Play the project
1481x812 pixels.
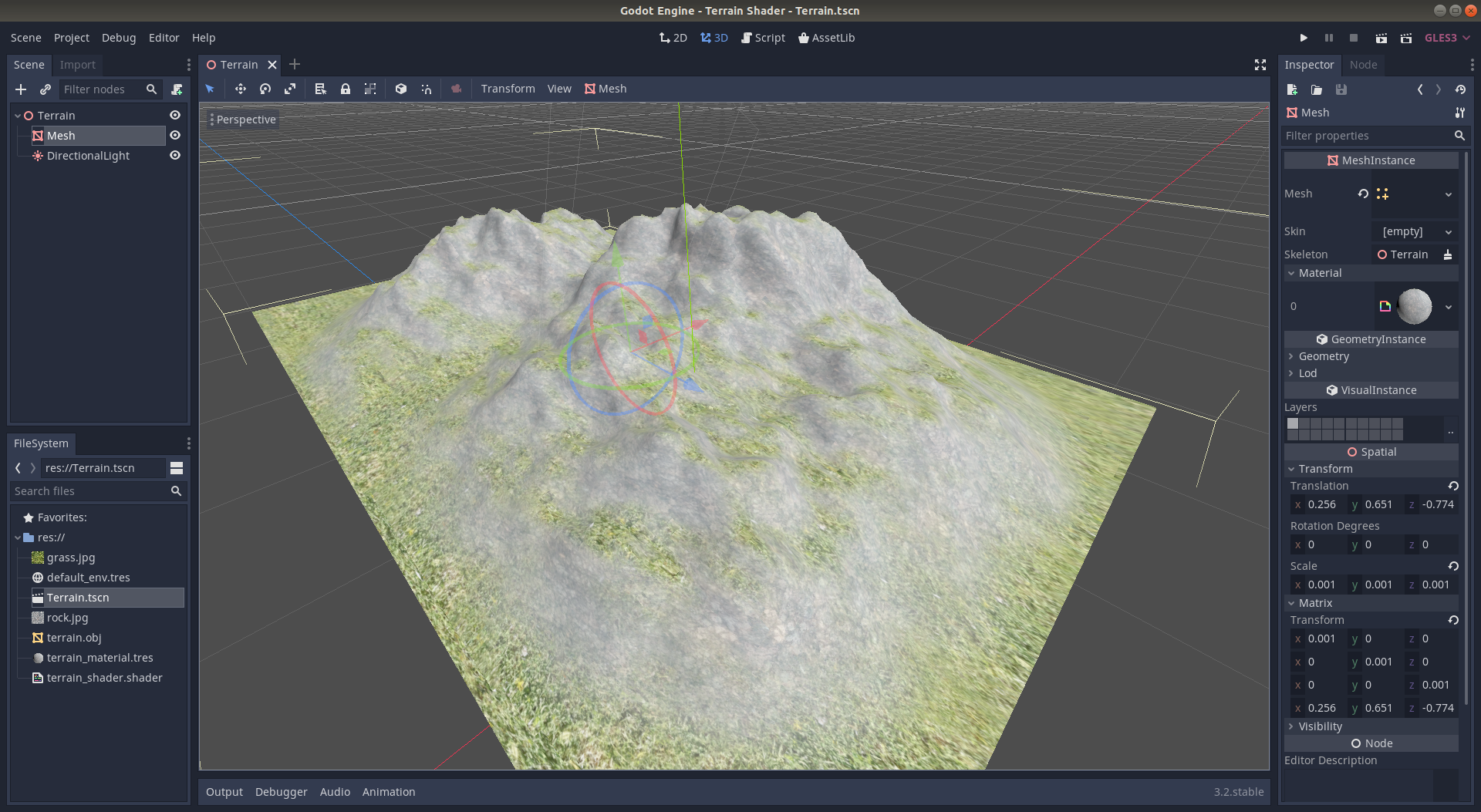click(x=1304, y=38)
